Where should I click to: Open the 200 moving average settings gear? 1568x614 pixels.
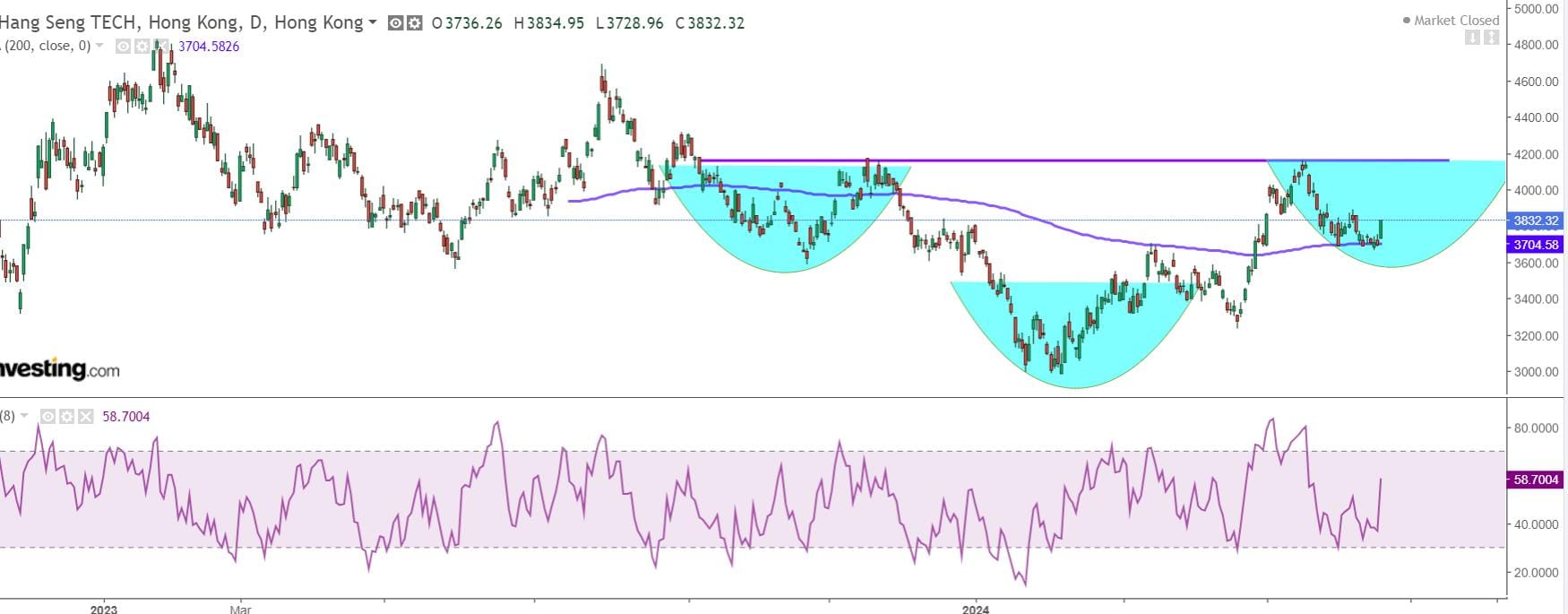point(142,47)
